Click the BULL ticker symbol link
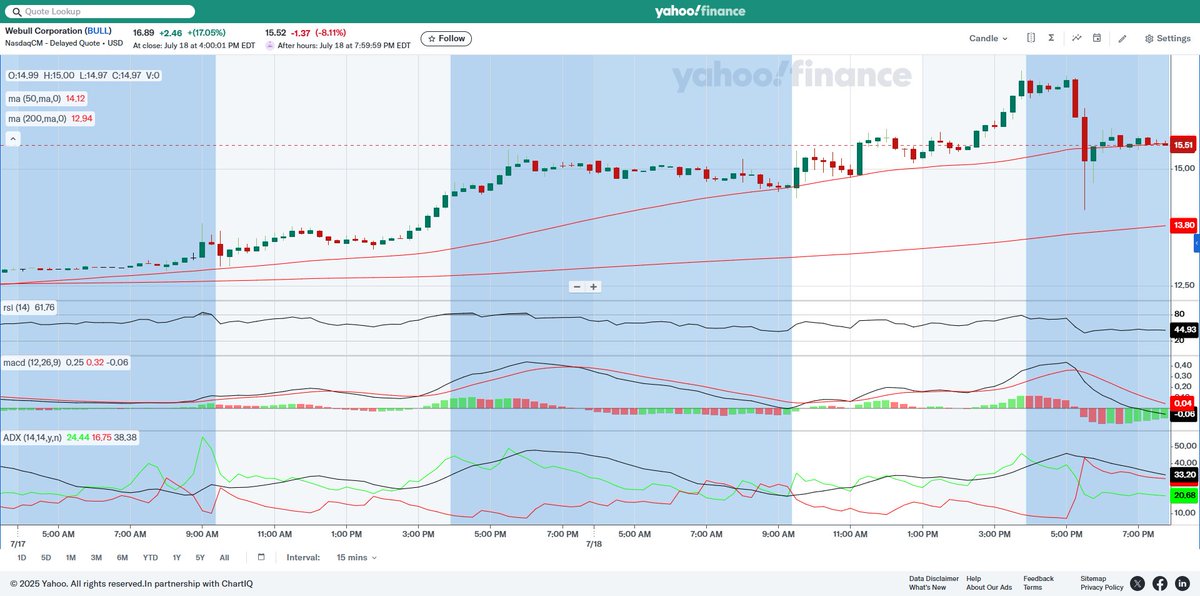The image size is (1200, 596). coord(98,31)
